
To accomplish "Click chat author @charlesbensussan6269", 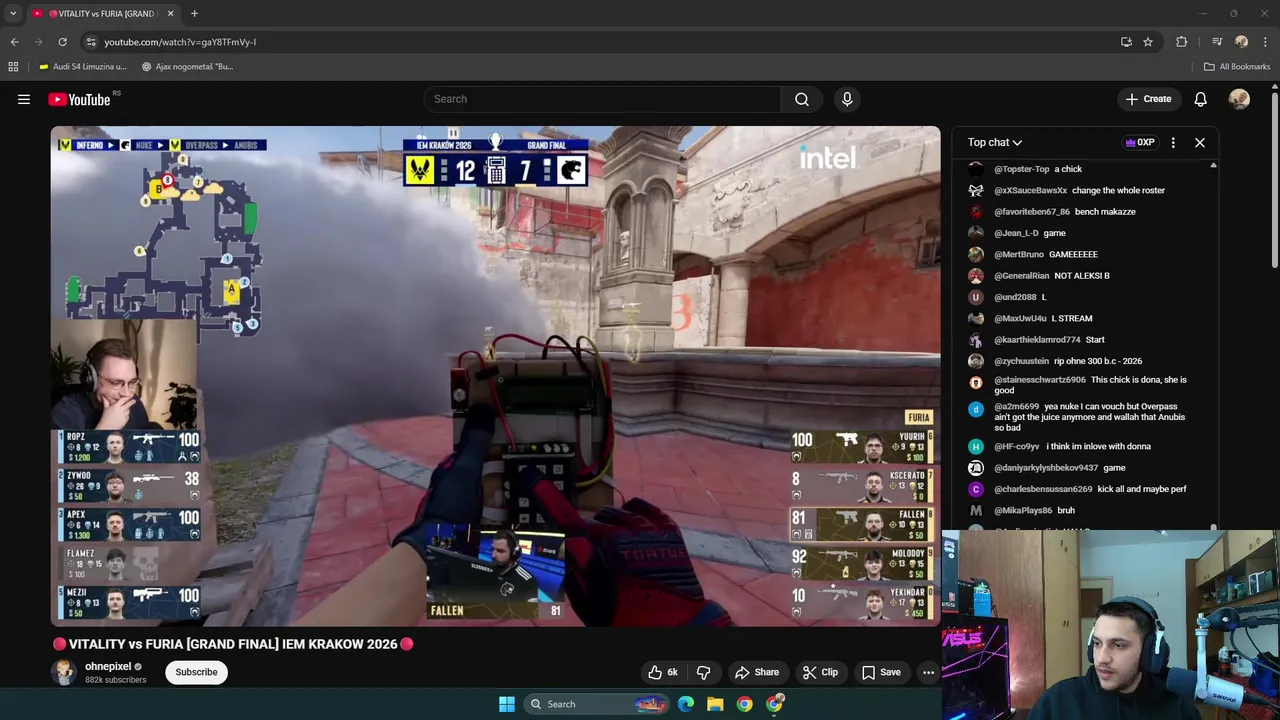I will tap(1043, 489).
